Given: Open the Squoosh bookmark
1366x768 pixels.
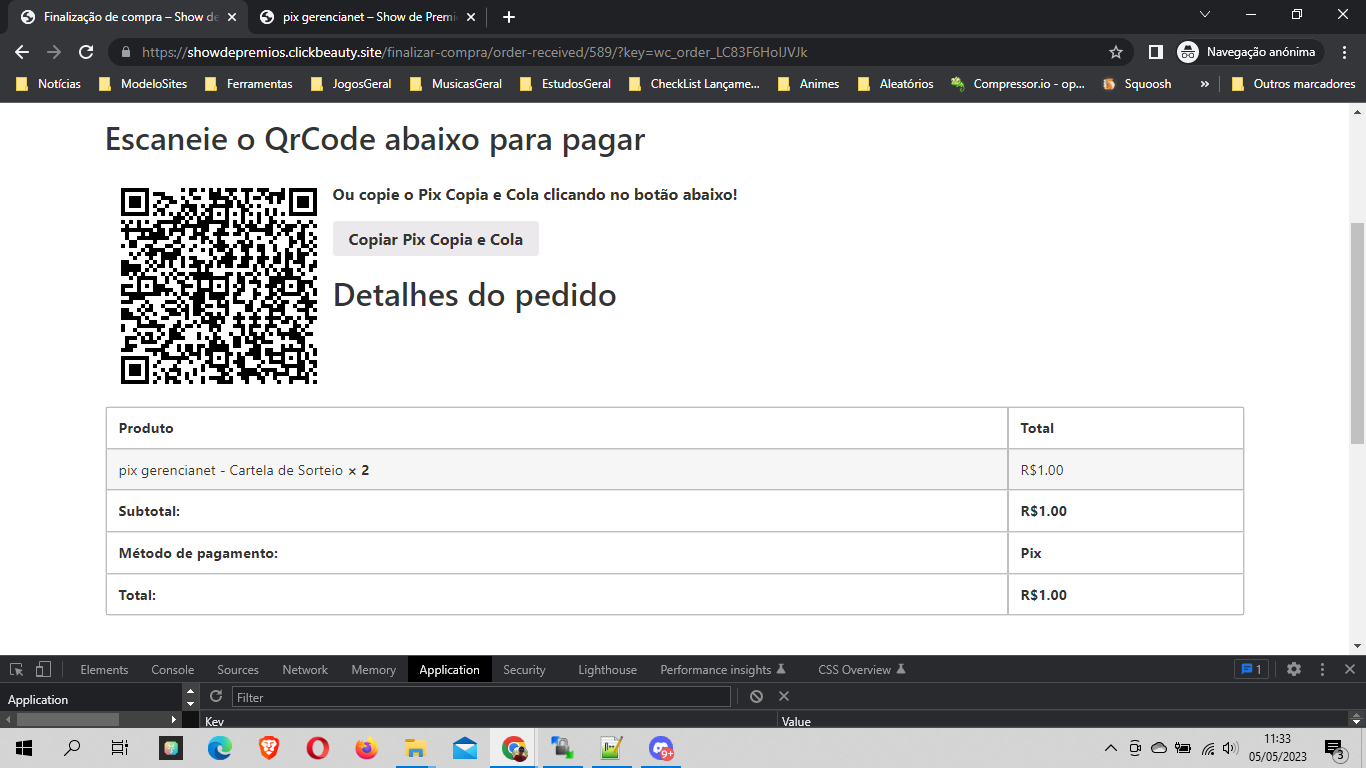Looking at the screenshot, I should pyautogui.click(x=1137, y=84).
